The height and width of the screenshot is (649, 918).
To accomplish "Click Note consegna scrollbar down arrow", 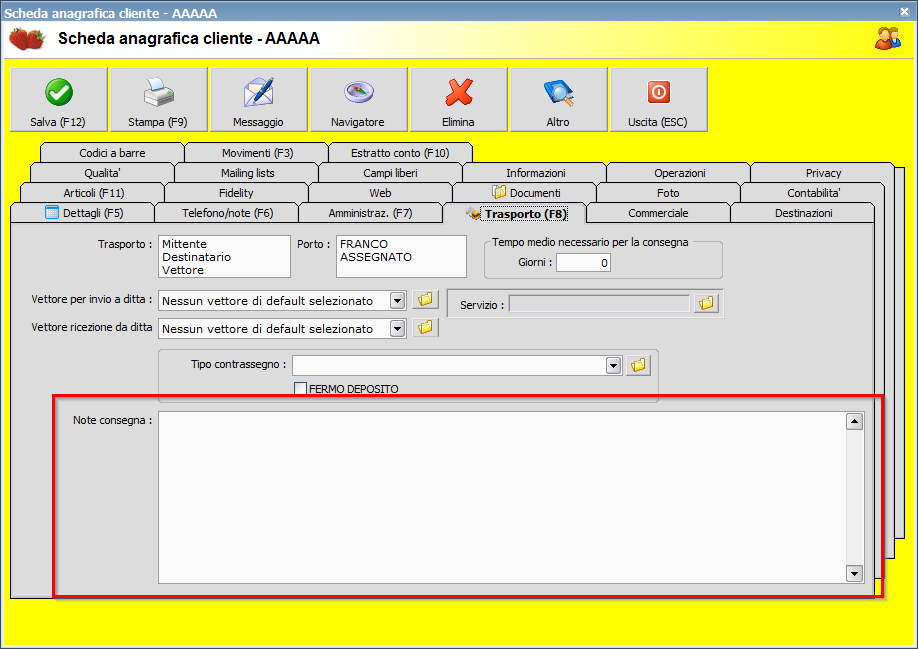I will 854,574.
